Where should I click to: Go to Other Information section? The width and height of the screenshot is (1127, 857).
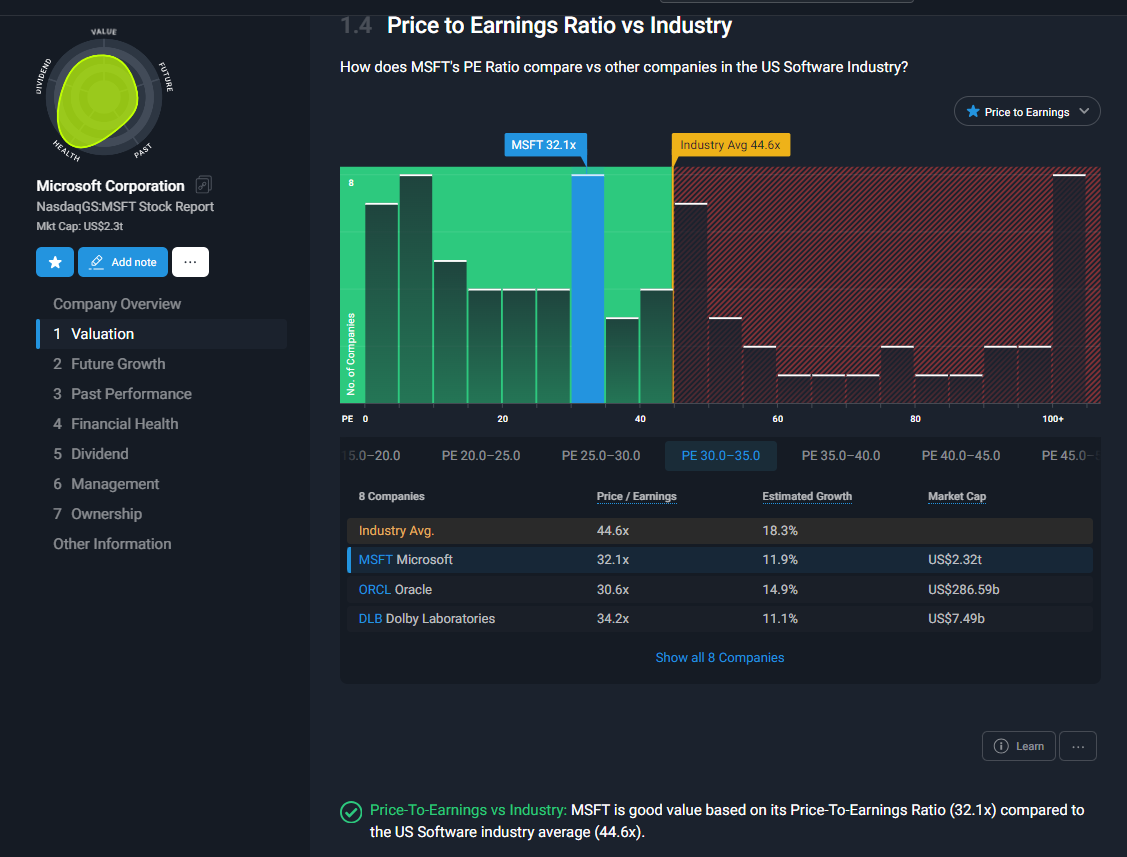tap(112, 544)
